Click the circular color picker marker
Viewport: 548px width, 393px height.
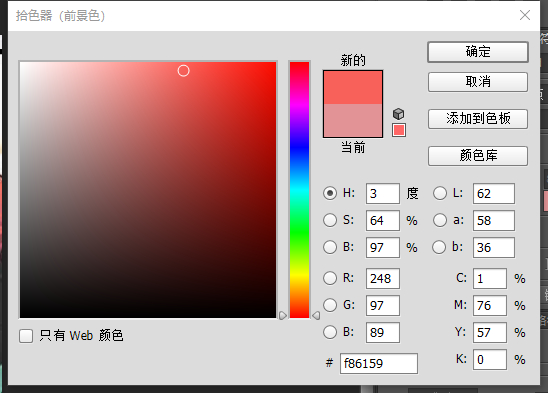click(183, 71)
